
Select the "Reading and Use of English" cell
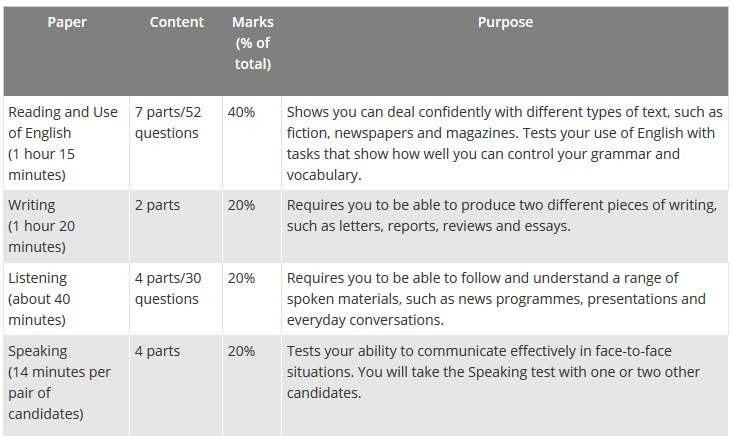tap(65, 143)
